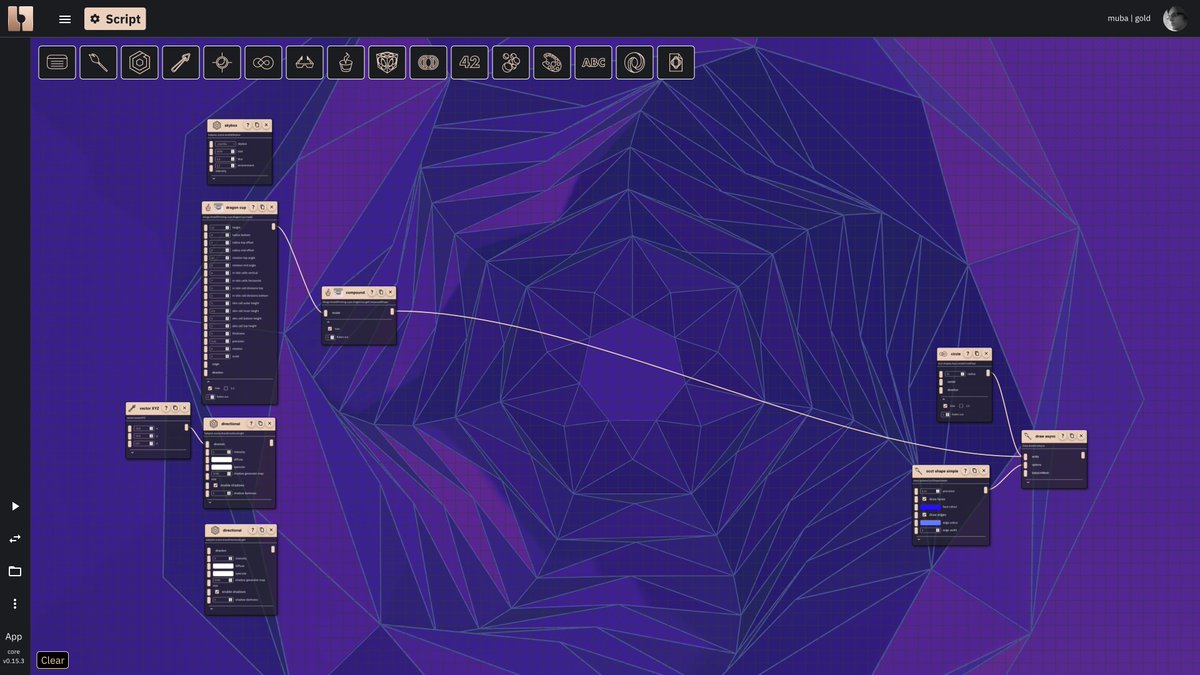Collapse vector XYZ node with bottom chevron

132,452
